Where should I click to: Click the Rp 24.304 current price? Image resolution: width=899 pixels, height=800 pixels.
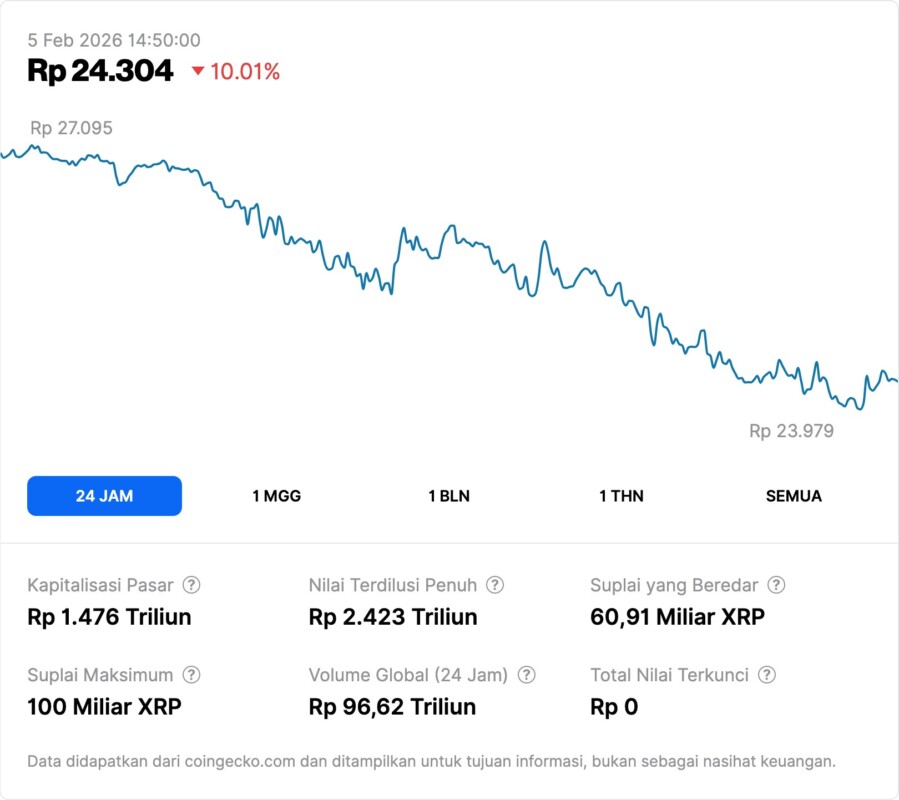click(100, 71)
